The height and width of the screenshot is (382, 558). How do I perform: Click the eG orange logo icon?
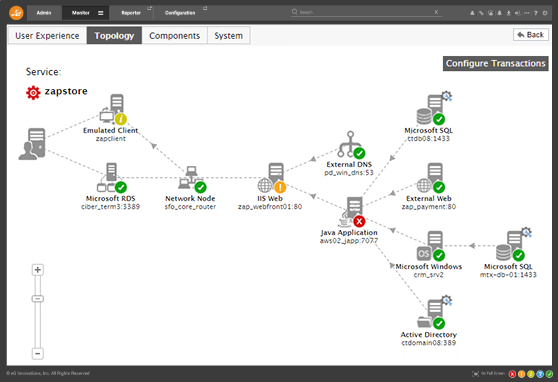pyautogui.click(x=16, y=13)
